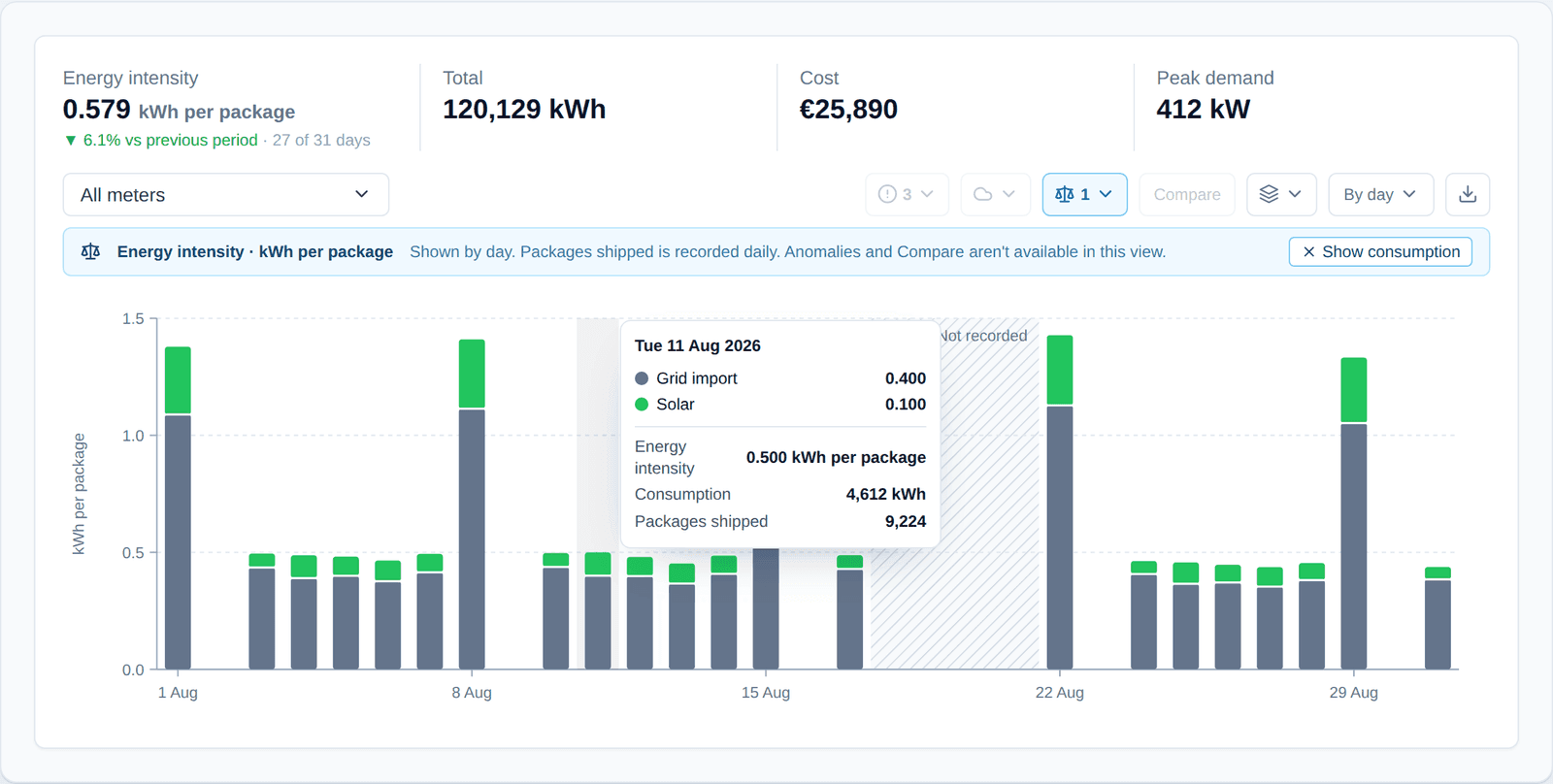Click the 22 Aug bar in chart
1553x784 pixels.
pyautogui.click(x=1060, y=502)
